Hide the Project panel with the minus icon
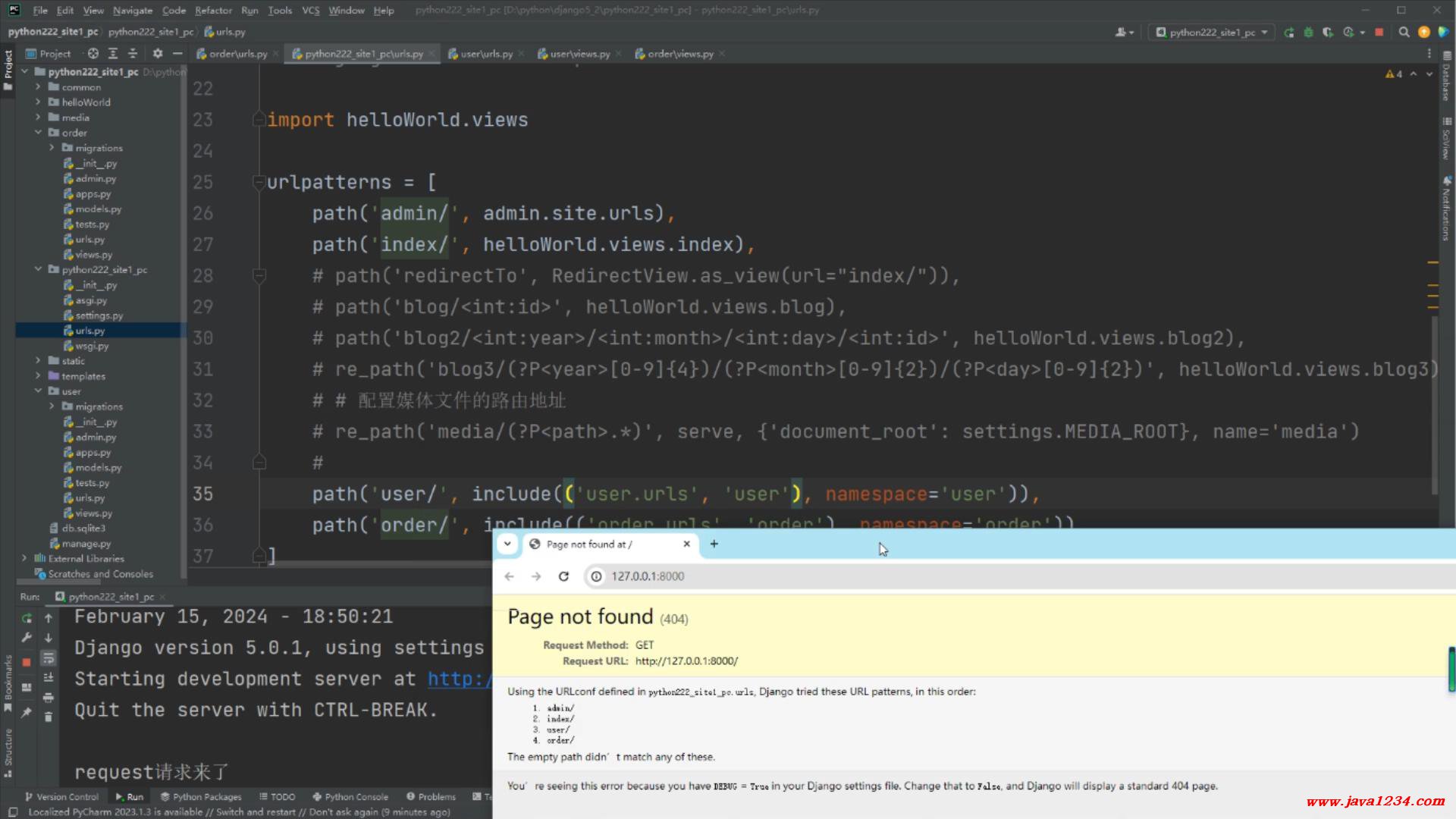 [x=177, y=53]
